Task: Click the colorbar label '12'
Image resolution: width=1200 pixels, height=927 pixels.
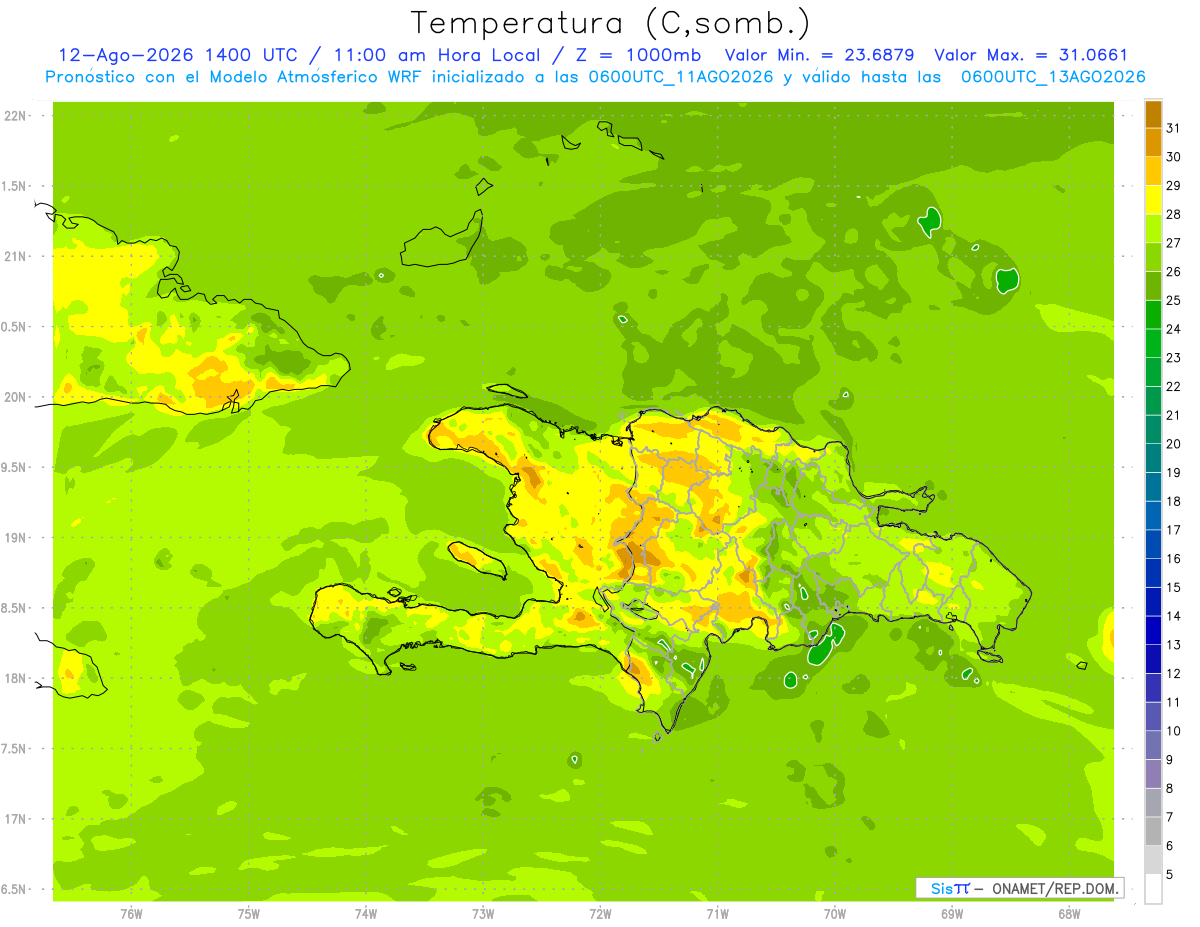Action: point(1174,674)
